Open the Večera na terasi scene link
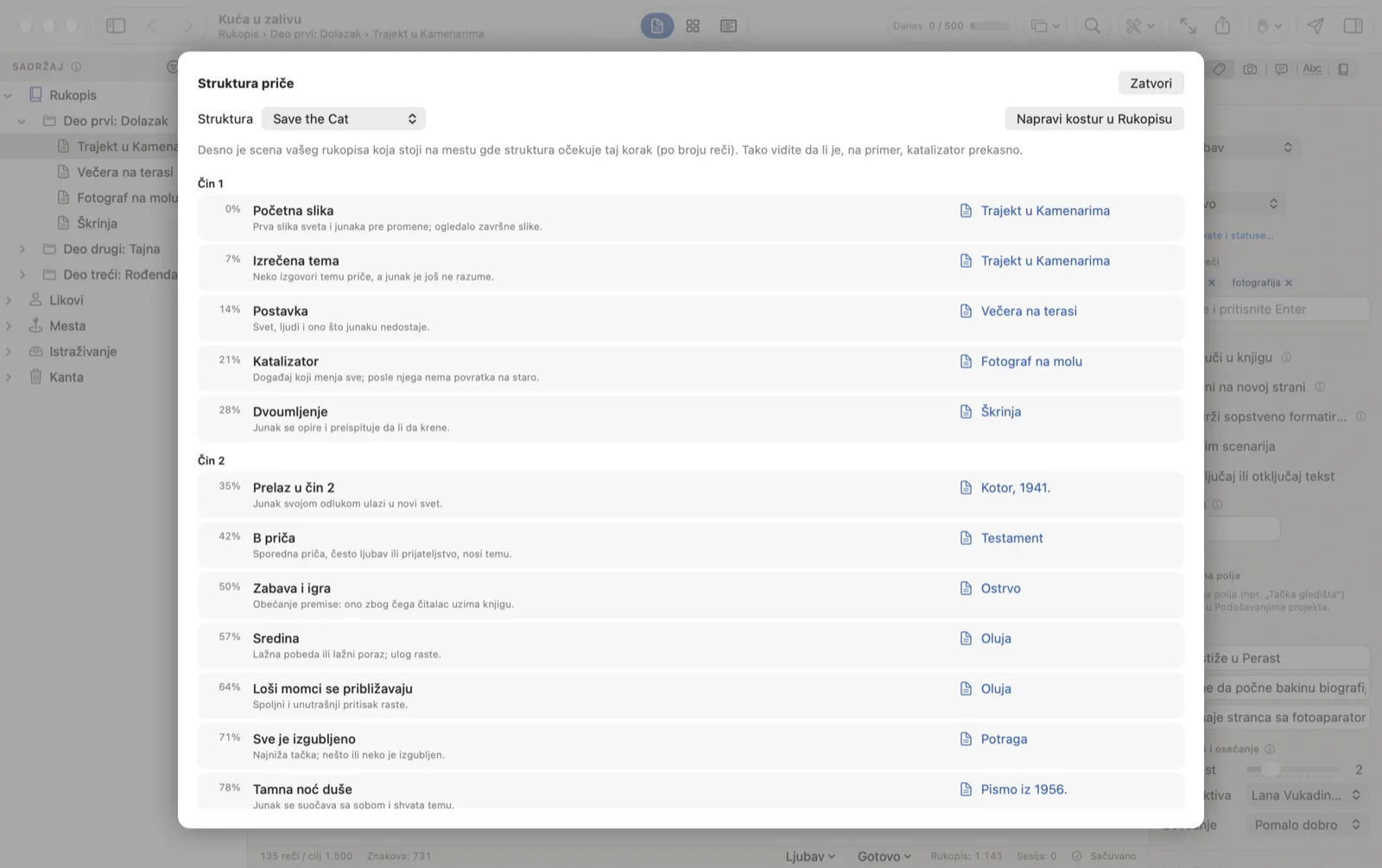This screenshot has width=1382, height=868. 1018,311
